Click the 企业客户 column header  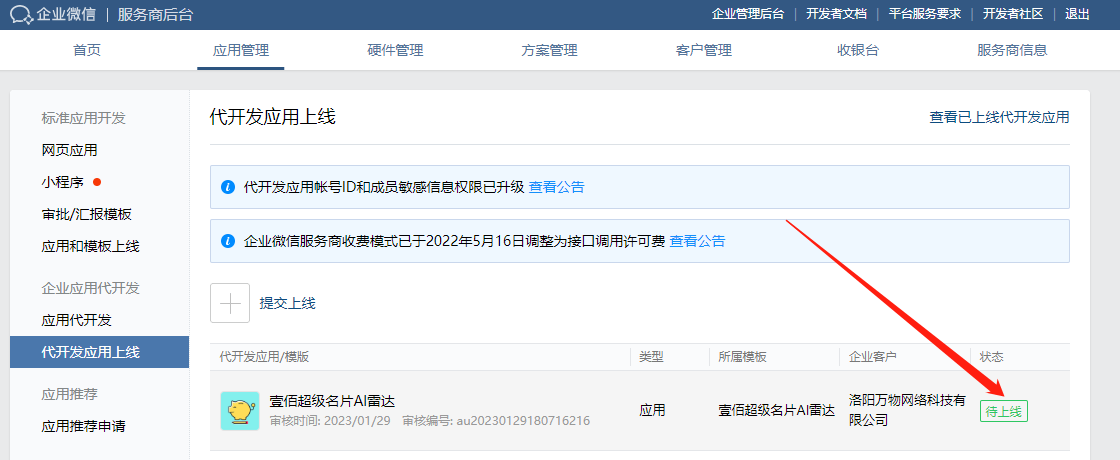pyautogui.click(x=873, y=356)
